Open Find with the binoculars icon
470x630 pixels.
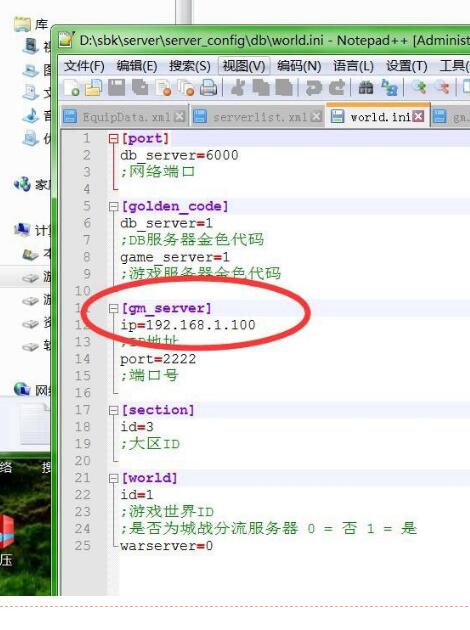pyautogui.click(x=366, y=88)
